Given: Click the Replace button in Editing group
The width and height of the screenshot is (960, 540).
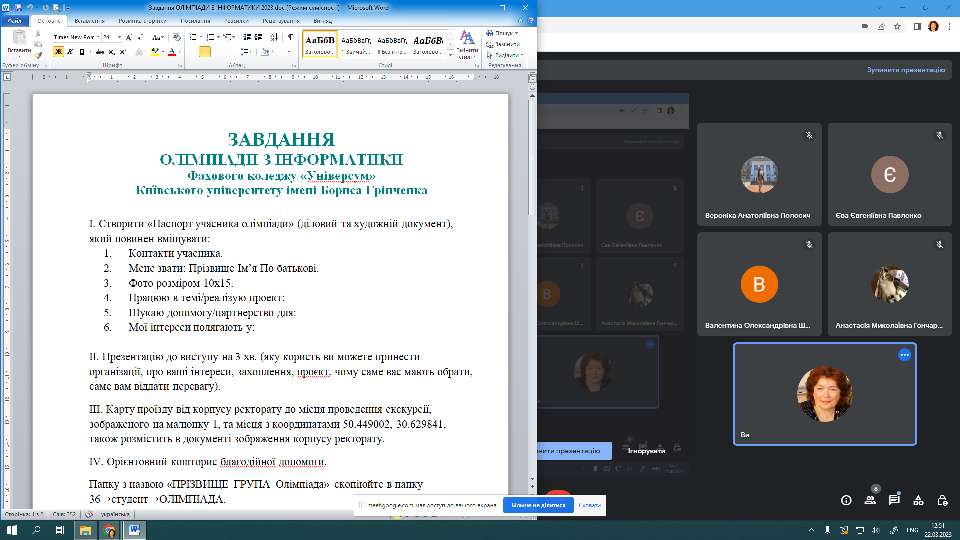Looking at the screenshot, I should coord(503,44).
